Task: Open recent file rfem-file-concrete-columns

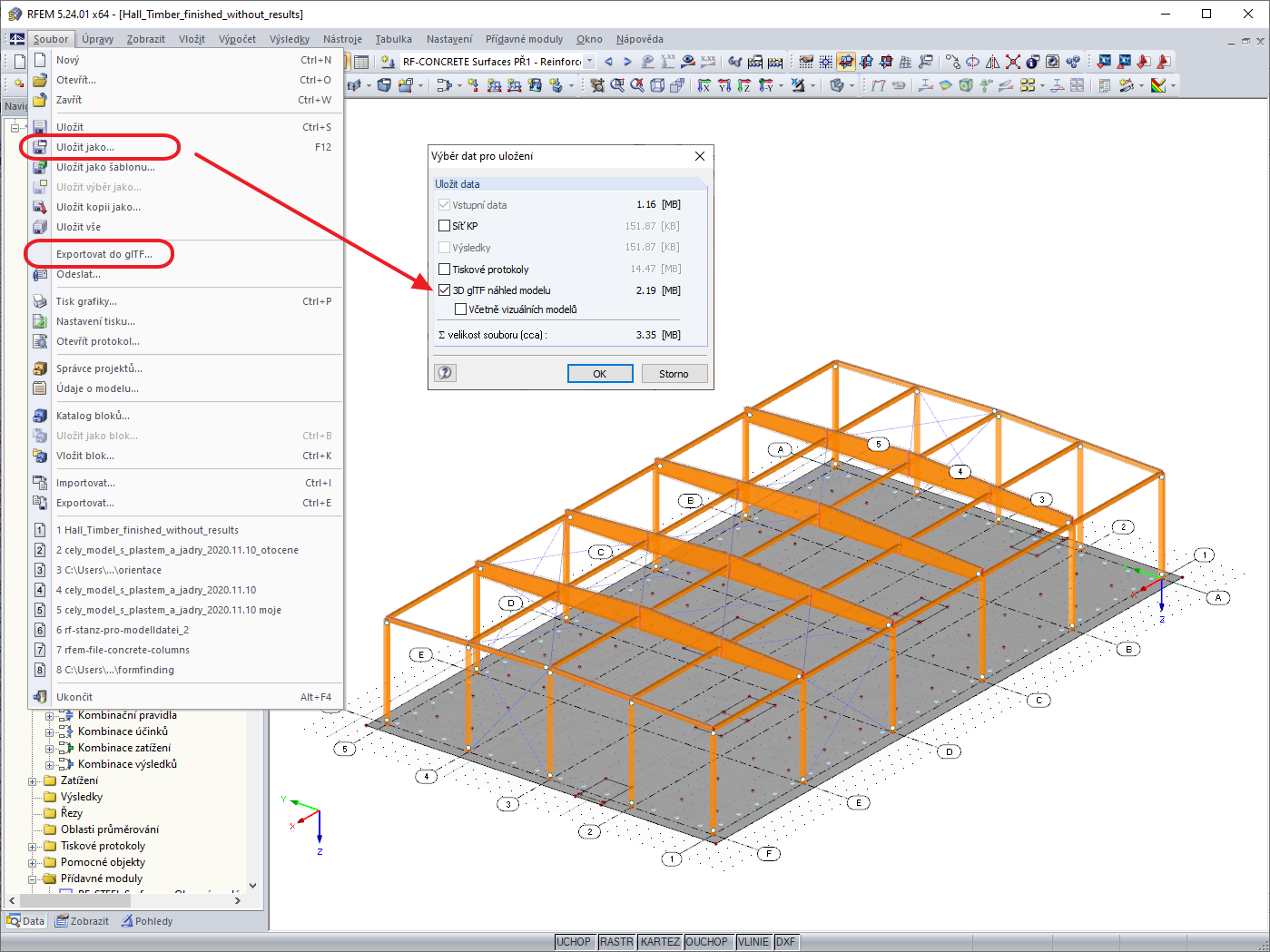Action: pyautogui.click(x=186, y=650)
